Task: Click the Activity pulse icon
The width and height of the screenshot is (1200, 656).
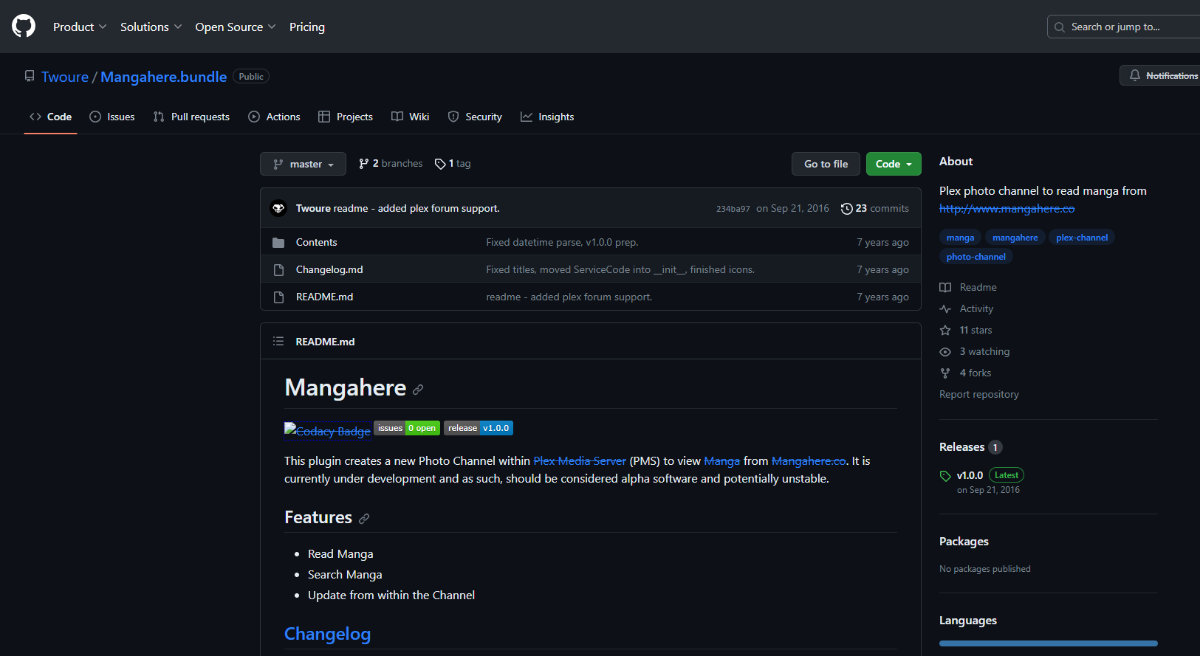Action: tap(945, 309)
